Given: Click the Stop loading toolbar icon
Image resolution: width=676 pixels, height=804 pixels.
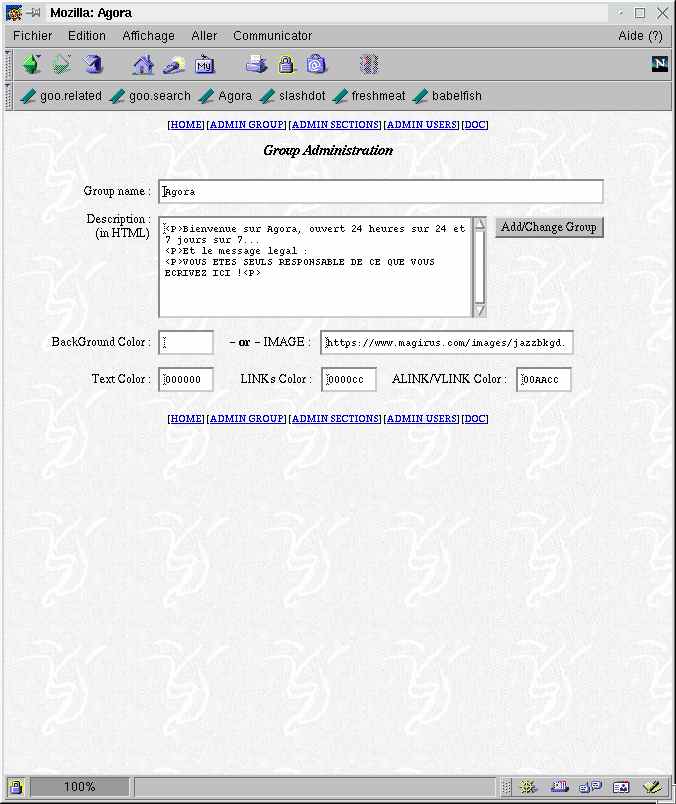Looking at the screenshot, I should click(369, 65).
